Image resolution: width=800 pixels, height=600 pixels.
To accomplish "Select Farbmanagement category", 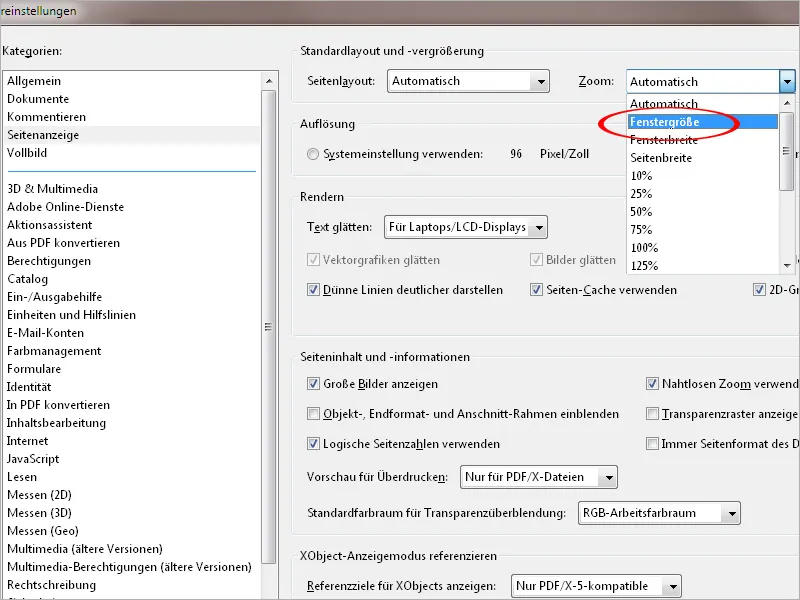I will click(x=54, y=351).
